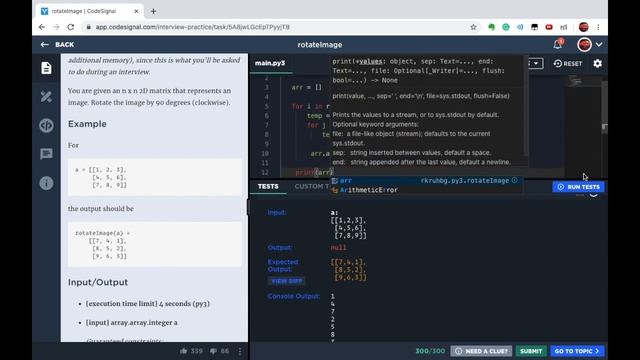Image resolution: width=640 pixels, height=360 pixels.
Task: Close the rotateImage browser tab
Action: [x=136, y=11]
